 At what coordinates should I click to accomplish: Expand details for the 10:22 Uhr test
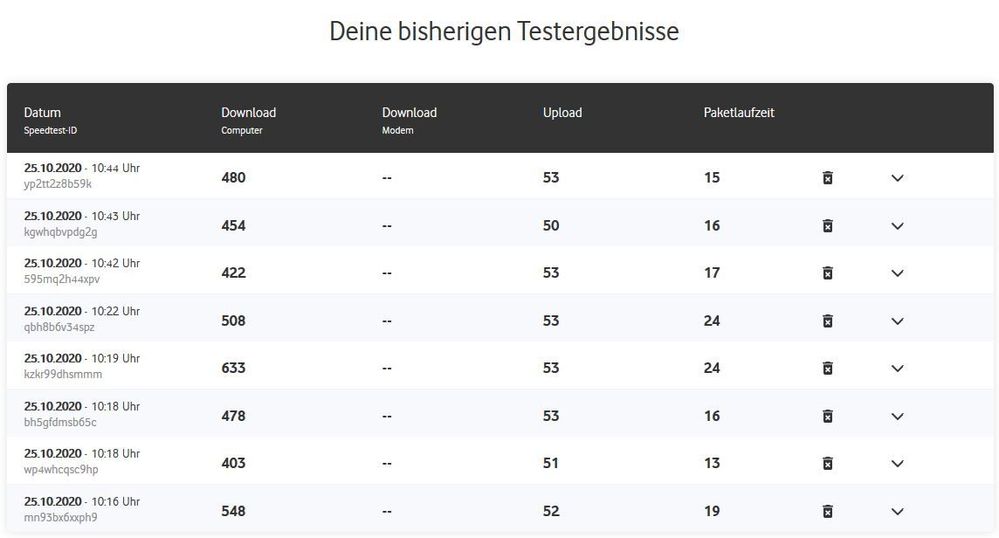pyautogui.click(x=897, y=321)
